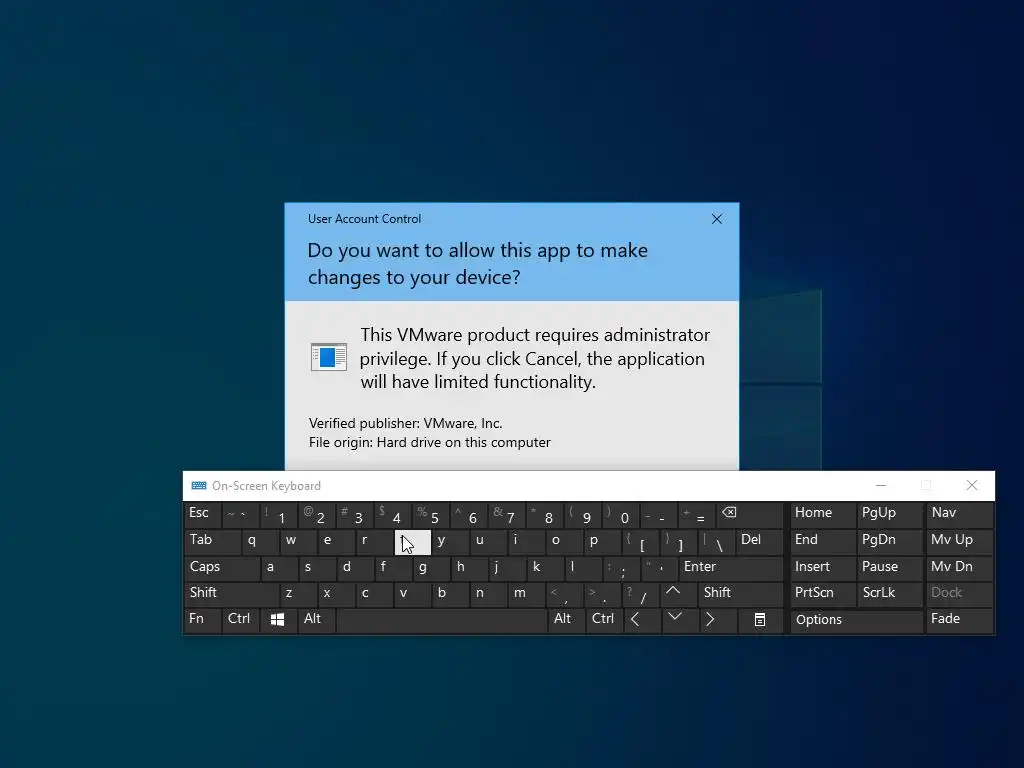Click the Tab key
Screen dimensions: 1024x768
[x=212, y=541]
